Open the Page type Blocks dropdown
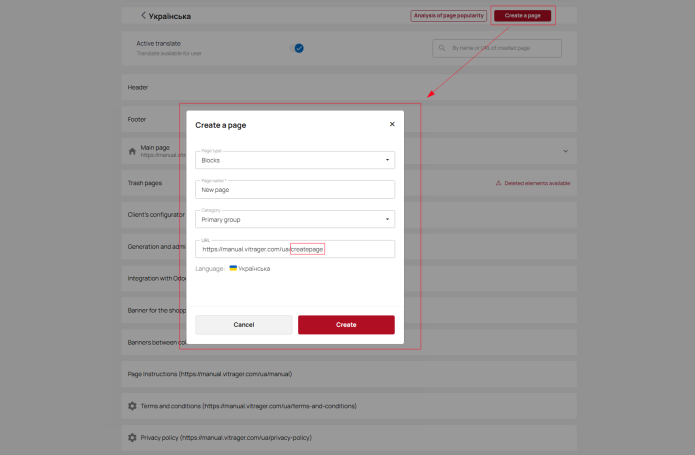 pos(295,160)
